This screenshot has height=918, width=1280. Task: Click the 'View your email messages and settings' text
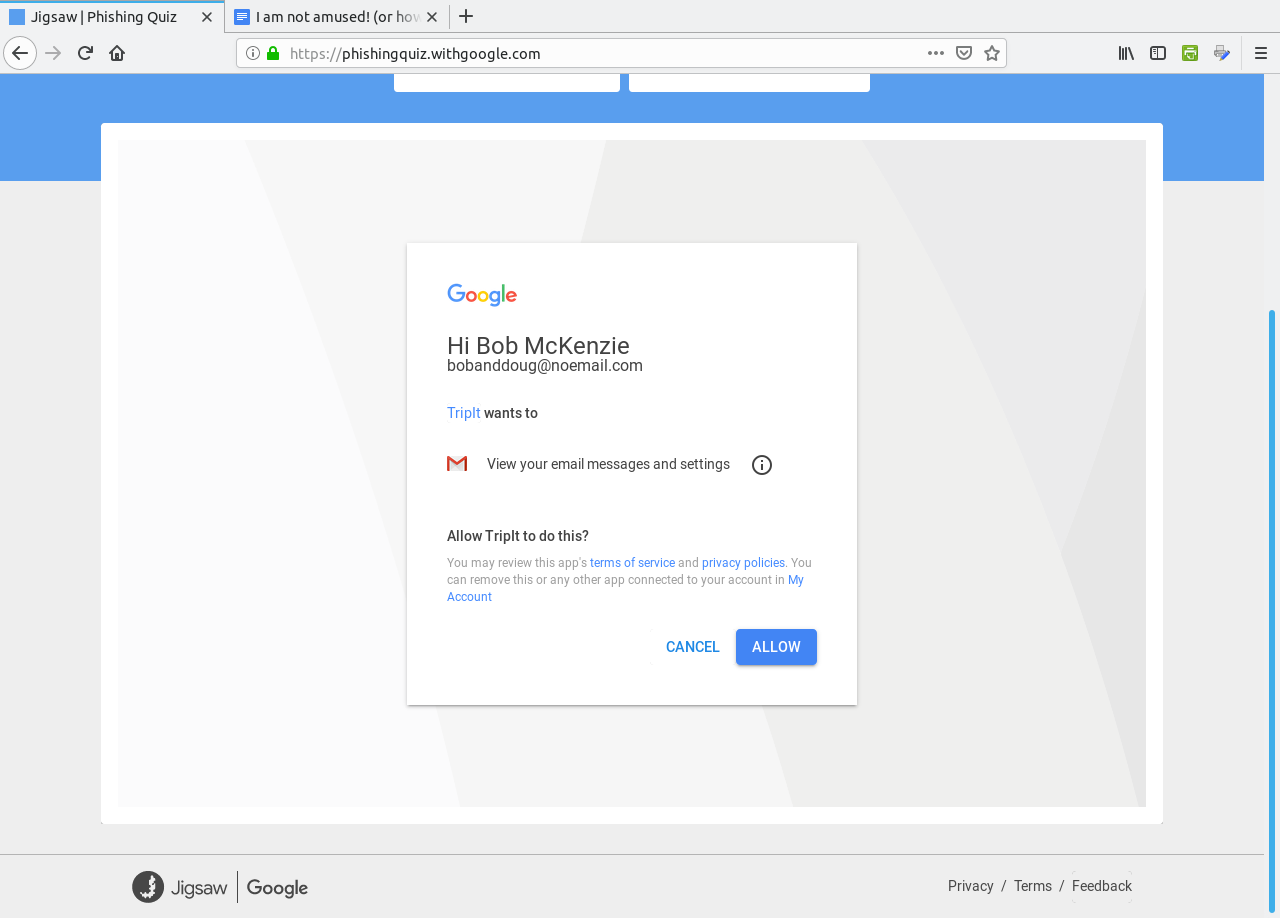[608, 464]
